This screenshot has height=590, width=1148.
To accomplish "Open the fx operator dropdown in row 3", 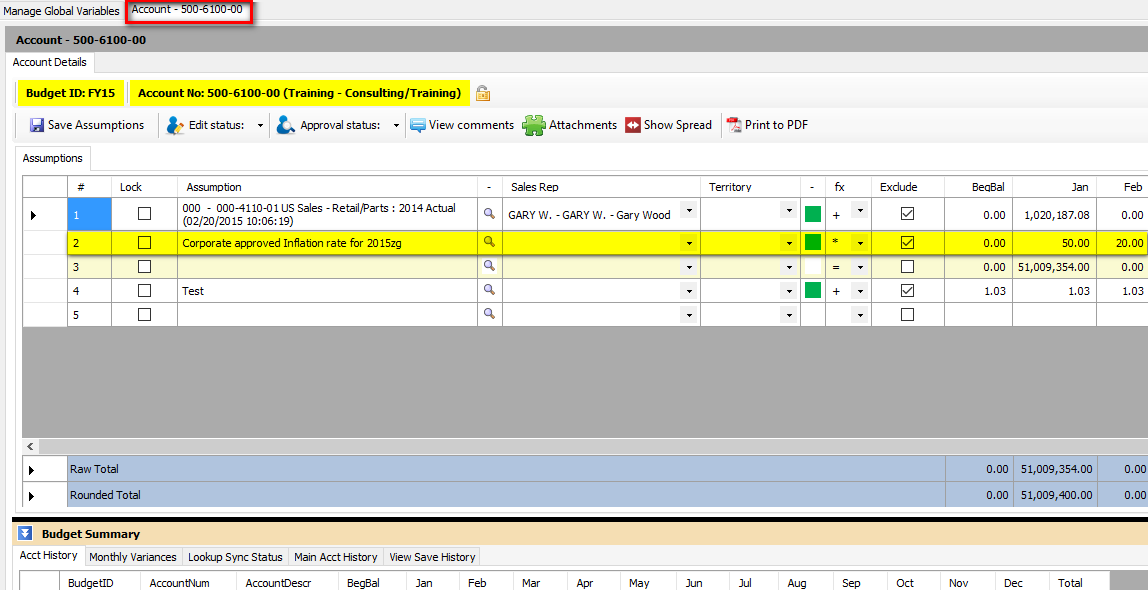I will [860, 267].
